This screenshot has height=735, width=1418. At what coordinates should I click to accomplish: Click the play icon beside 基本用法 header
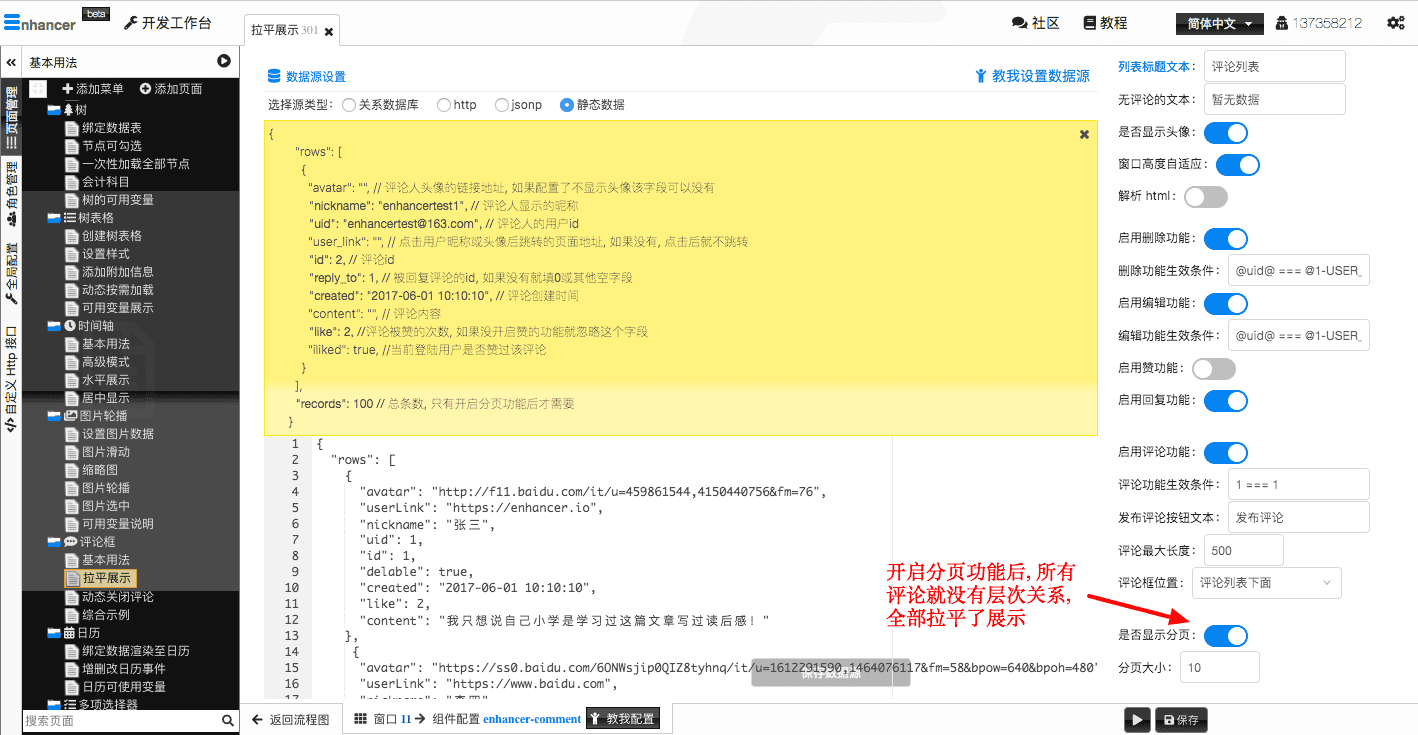tap(224, 62)
